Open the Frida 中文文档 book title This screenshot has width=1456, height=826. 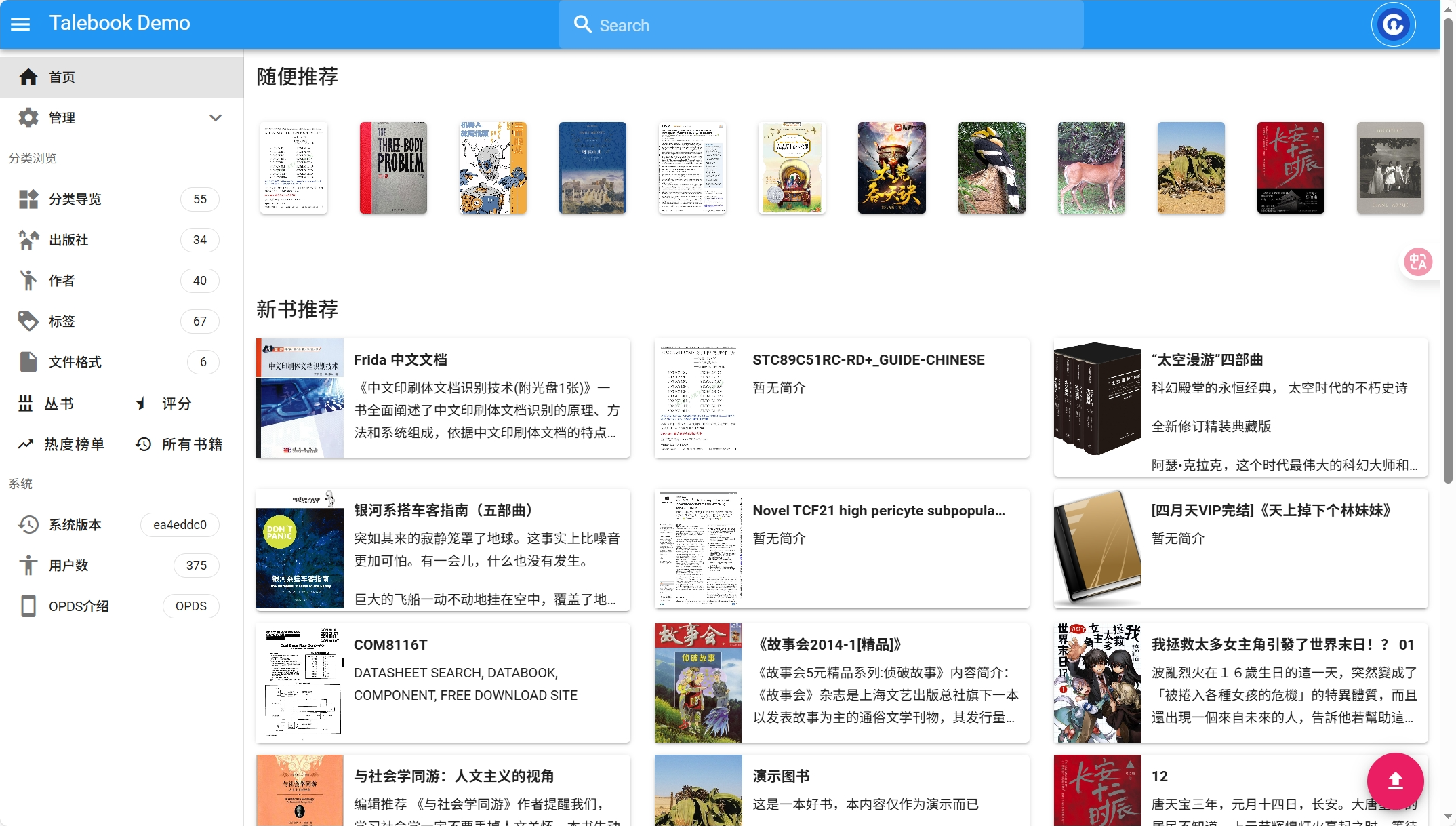click(x=400, y=360)
